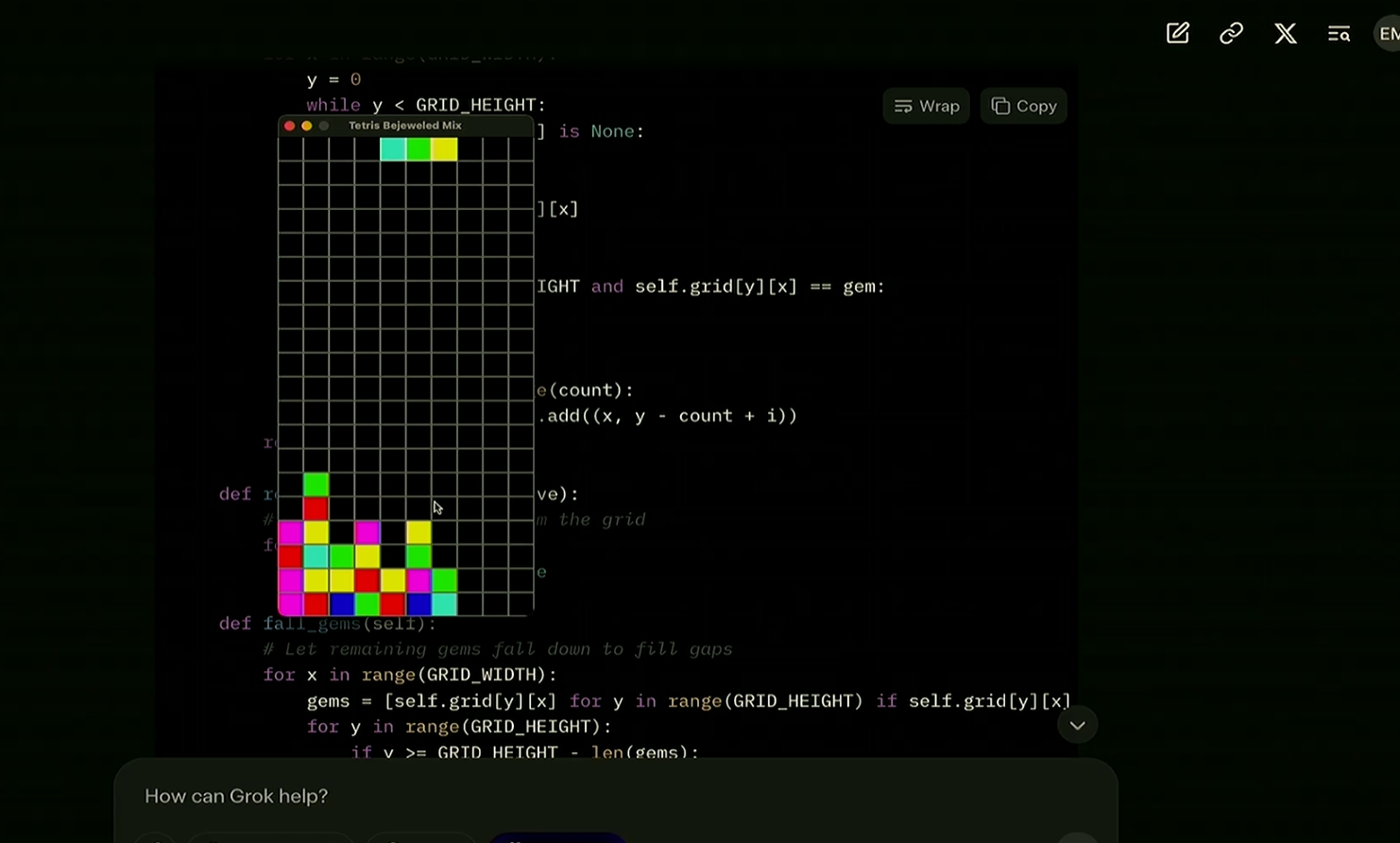Click the green gem in the falling piece
1400x843 pixels.
click(x=418, y=148)
